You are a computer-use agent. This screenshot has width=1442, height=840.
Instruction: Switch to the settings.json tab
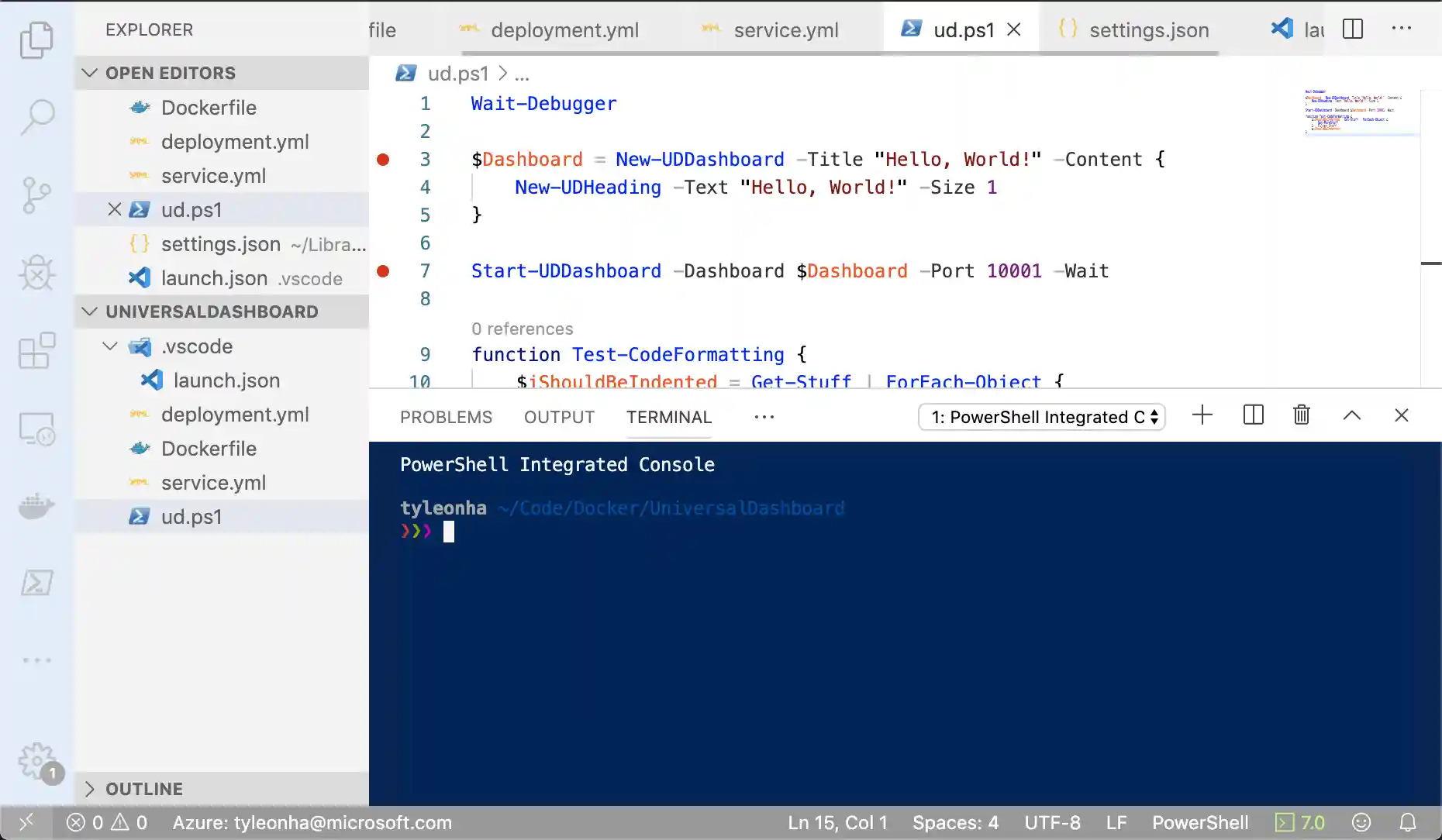pos(1148,29)
